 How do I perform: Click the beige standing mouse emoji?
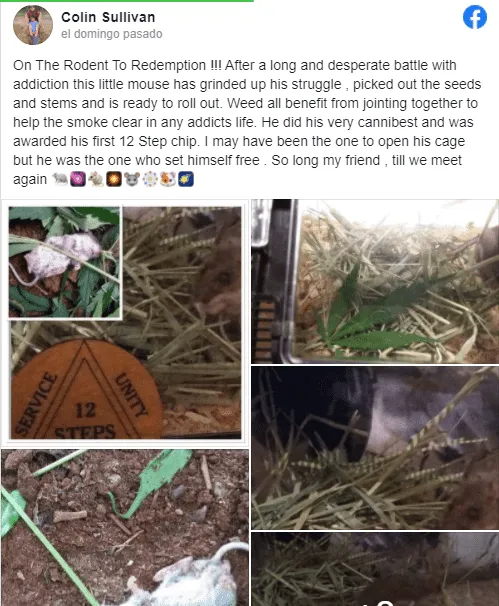(96, 179)
